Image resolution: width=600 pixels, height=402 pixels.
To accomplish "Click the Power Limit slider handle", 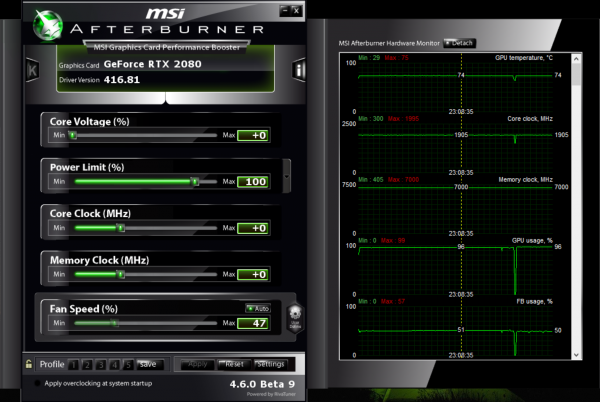I will 195,181.
